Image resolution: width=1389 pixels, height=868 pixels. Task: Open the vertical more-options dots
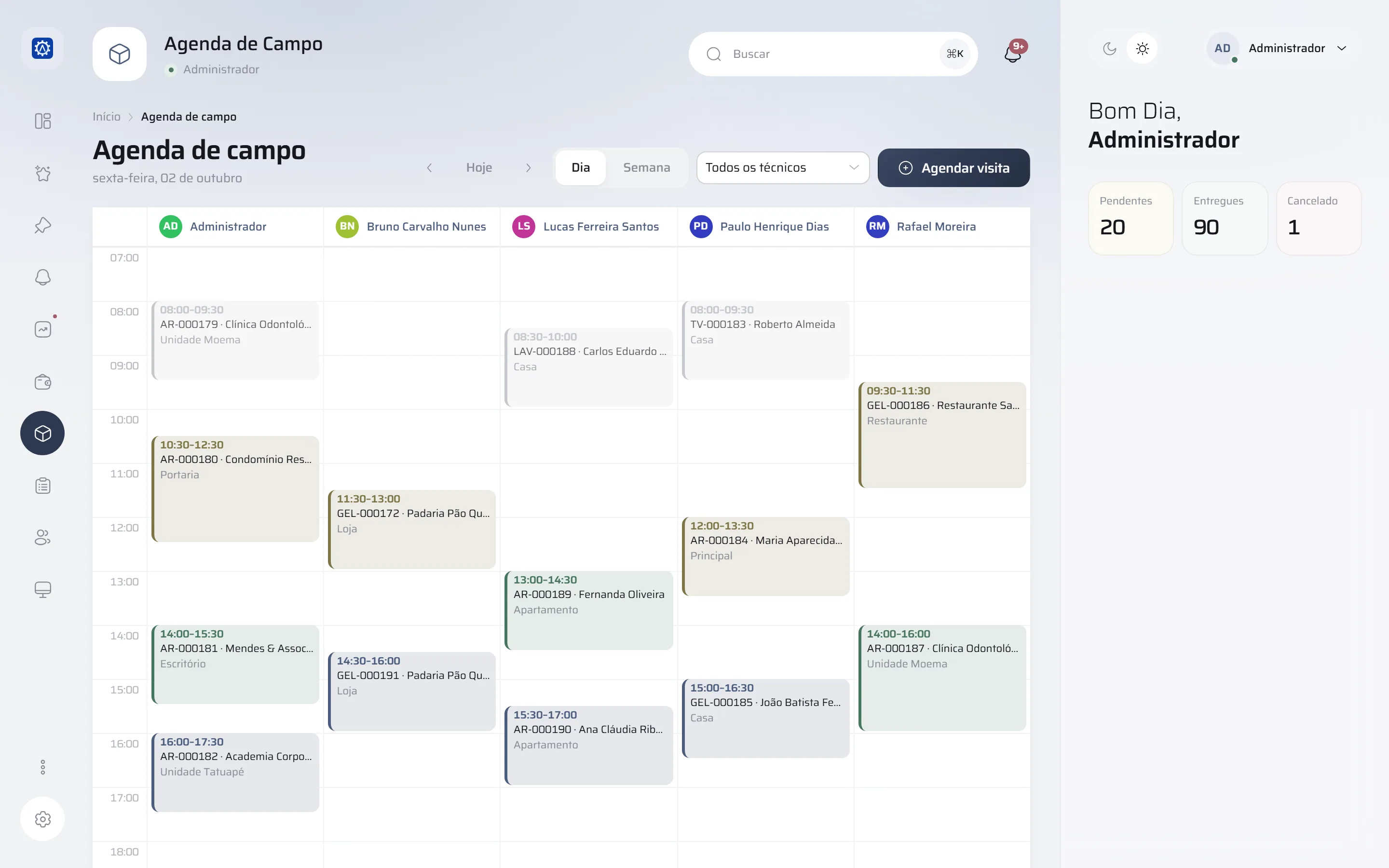[42, 767]
